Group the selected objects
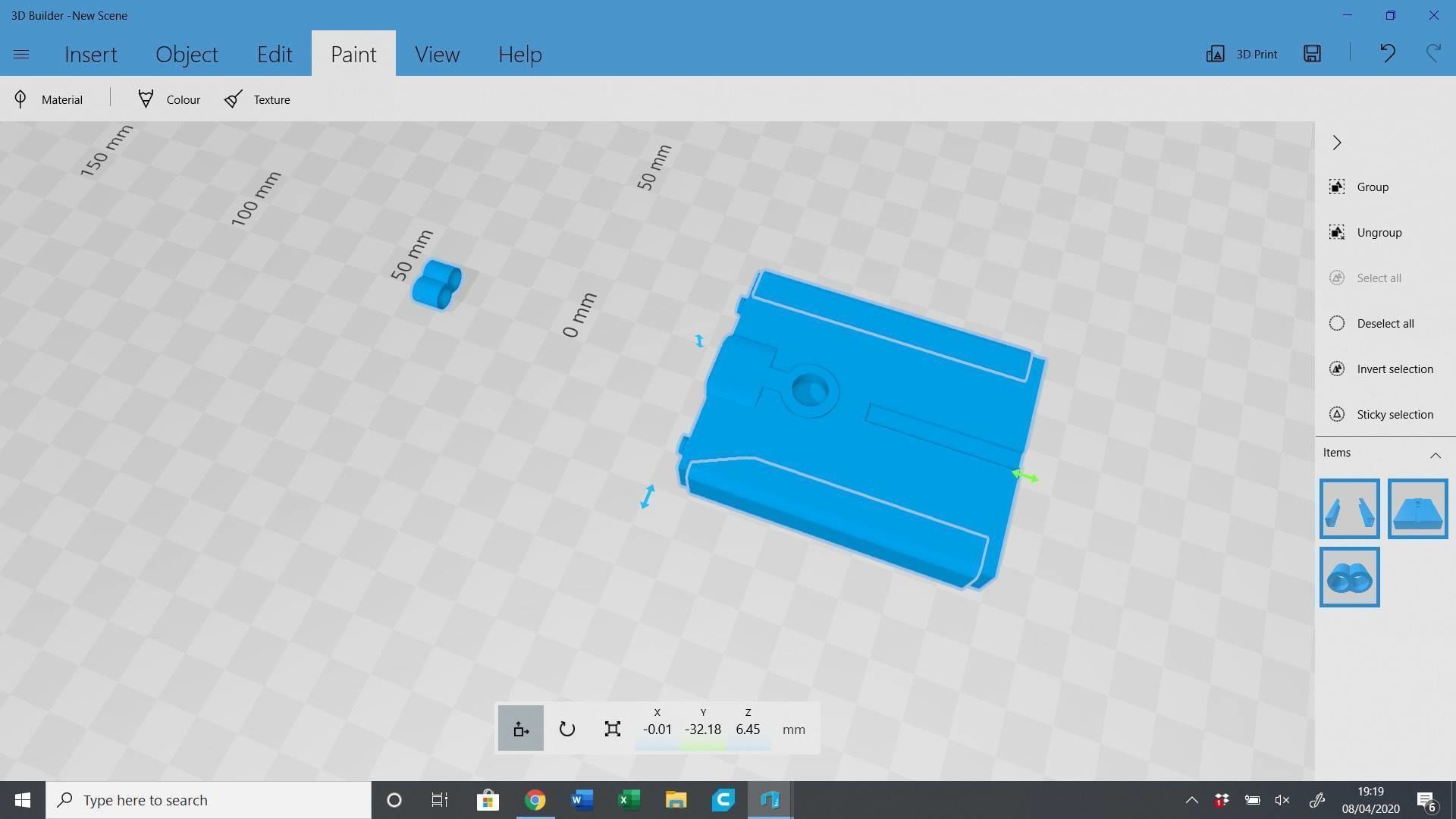 pos(1373,187)
